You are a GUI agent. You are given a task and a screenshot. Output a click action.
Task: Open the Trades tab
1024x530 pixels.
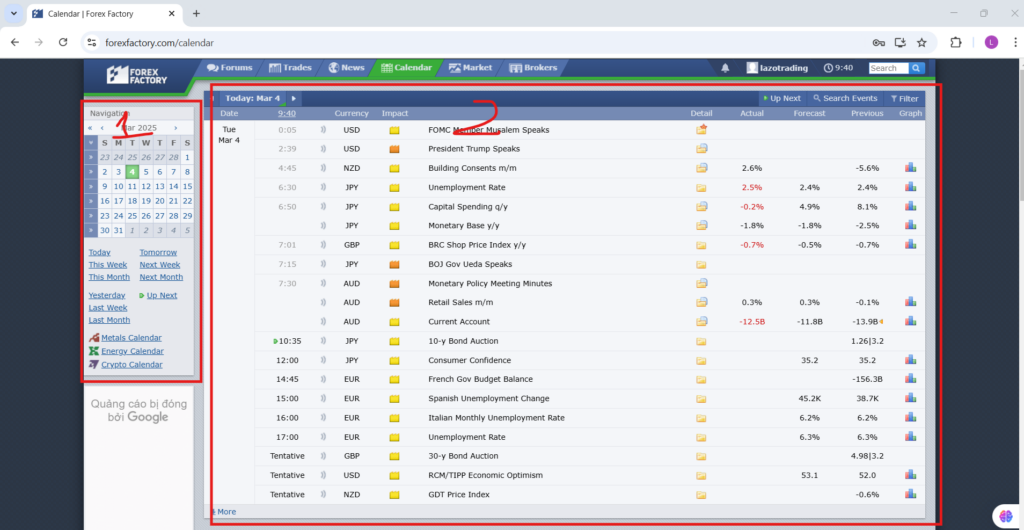point(290,67)
